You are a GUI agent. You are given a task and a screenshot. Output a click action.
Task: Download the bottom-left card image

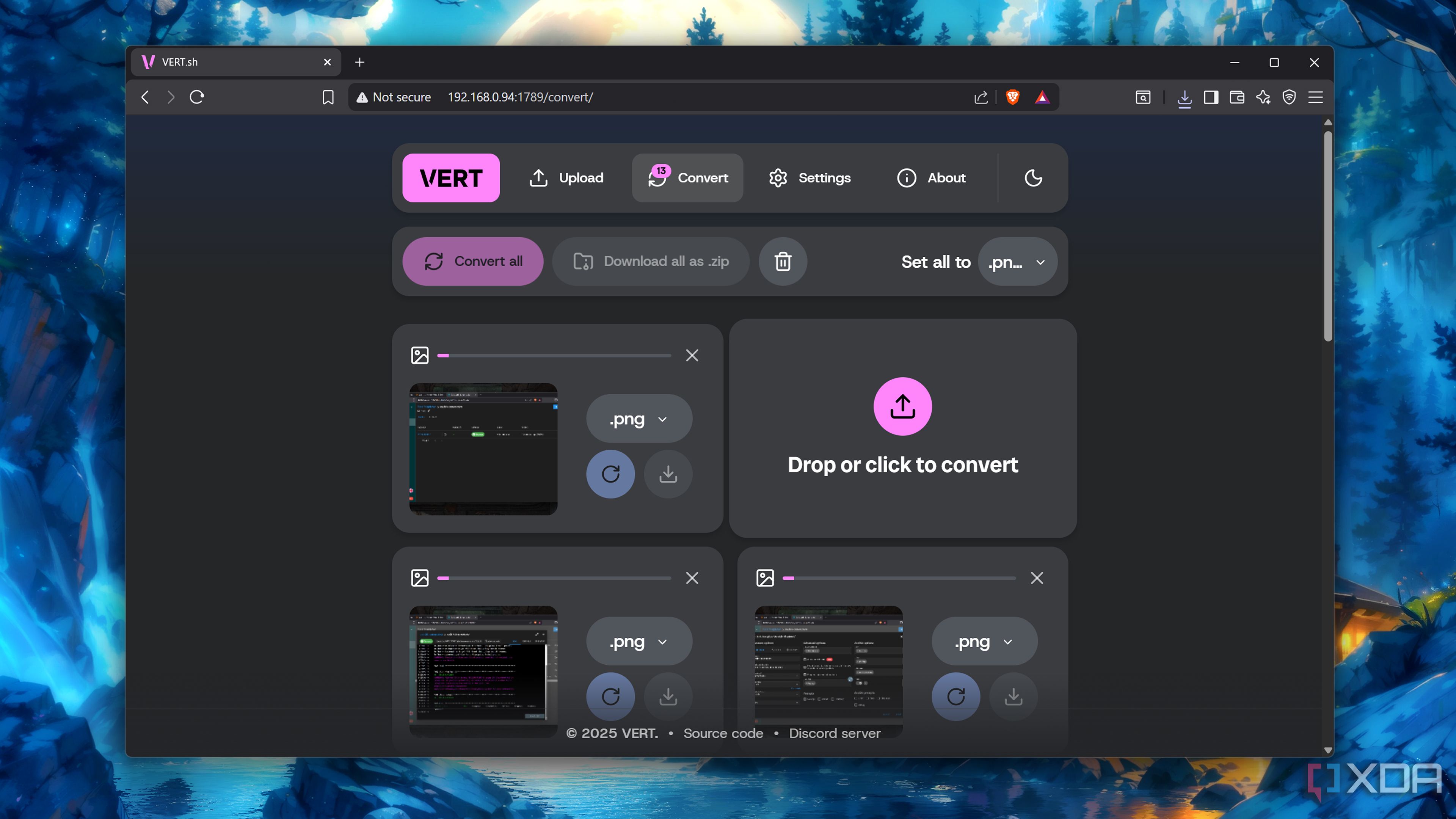668,697
